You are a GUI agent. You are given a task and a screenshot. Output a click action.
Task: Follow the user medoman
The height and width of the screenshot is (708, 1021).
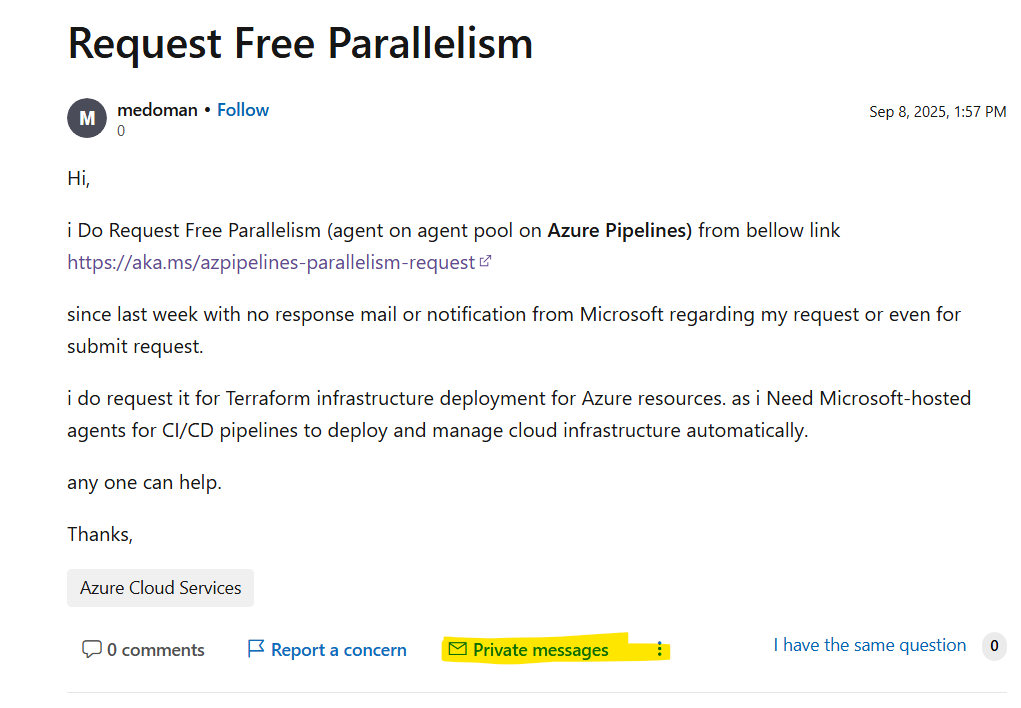[x=243, y=110]
